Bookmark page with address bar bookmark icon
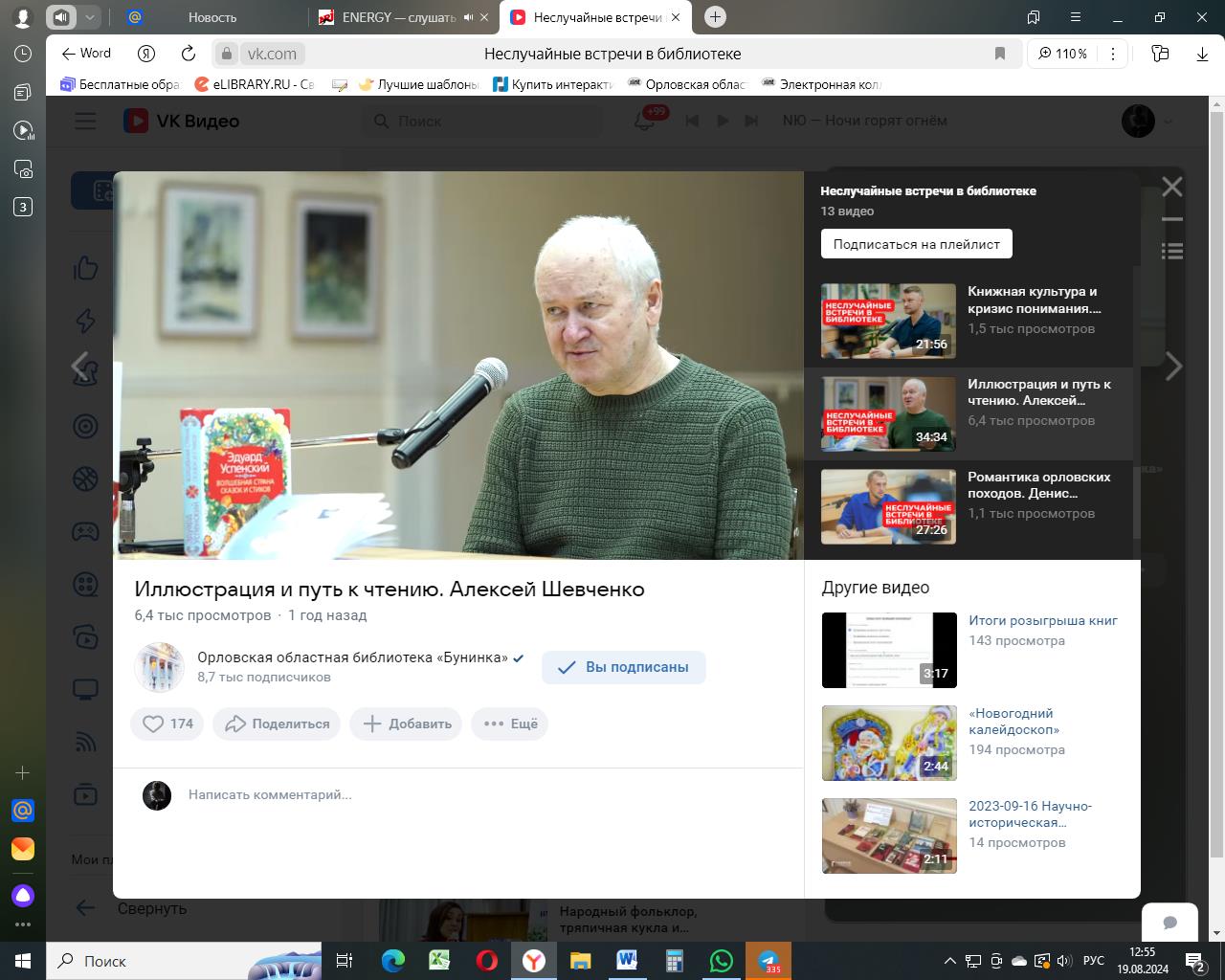Viewport: 1225px width, 980px height. coord(1000,54)
